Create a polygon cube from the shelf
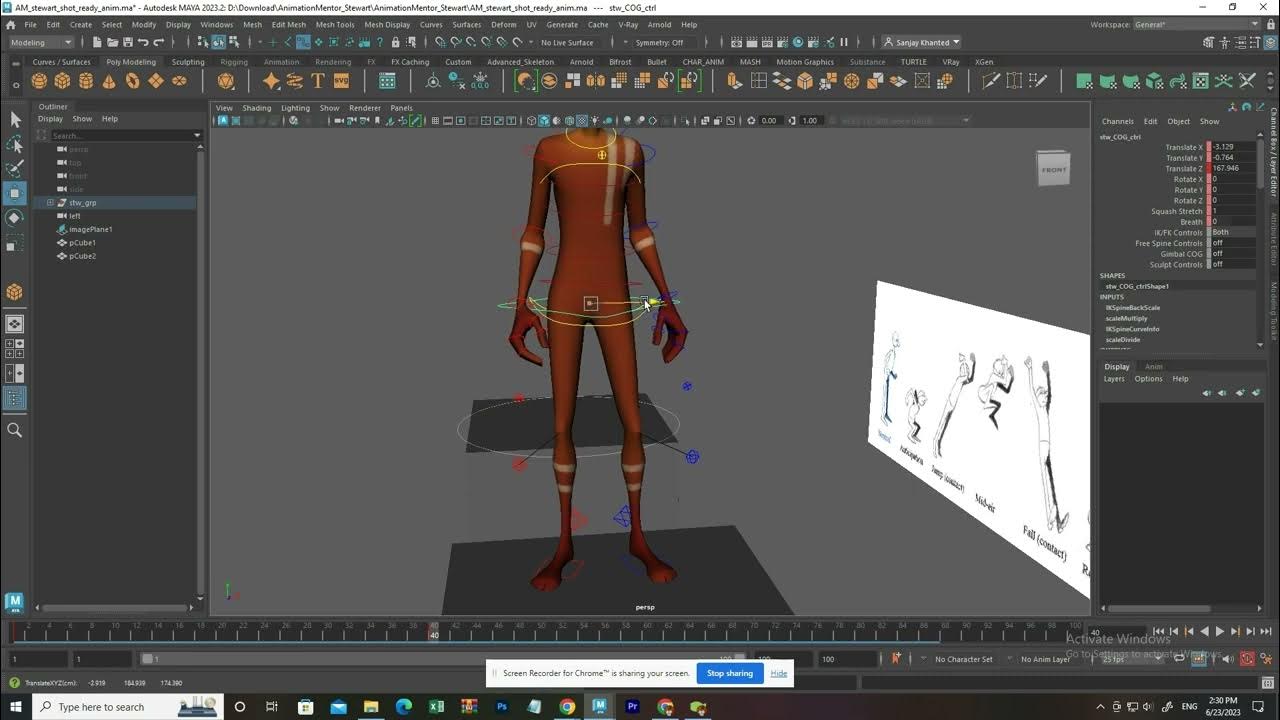The image size is (1280, 720). 62,81
